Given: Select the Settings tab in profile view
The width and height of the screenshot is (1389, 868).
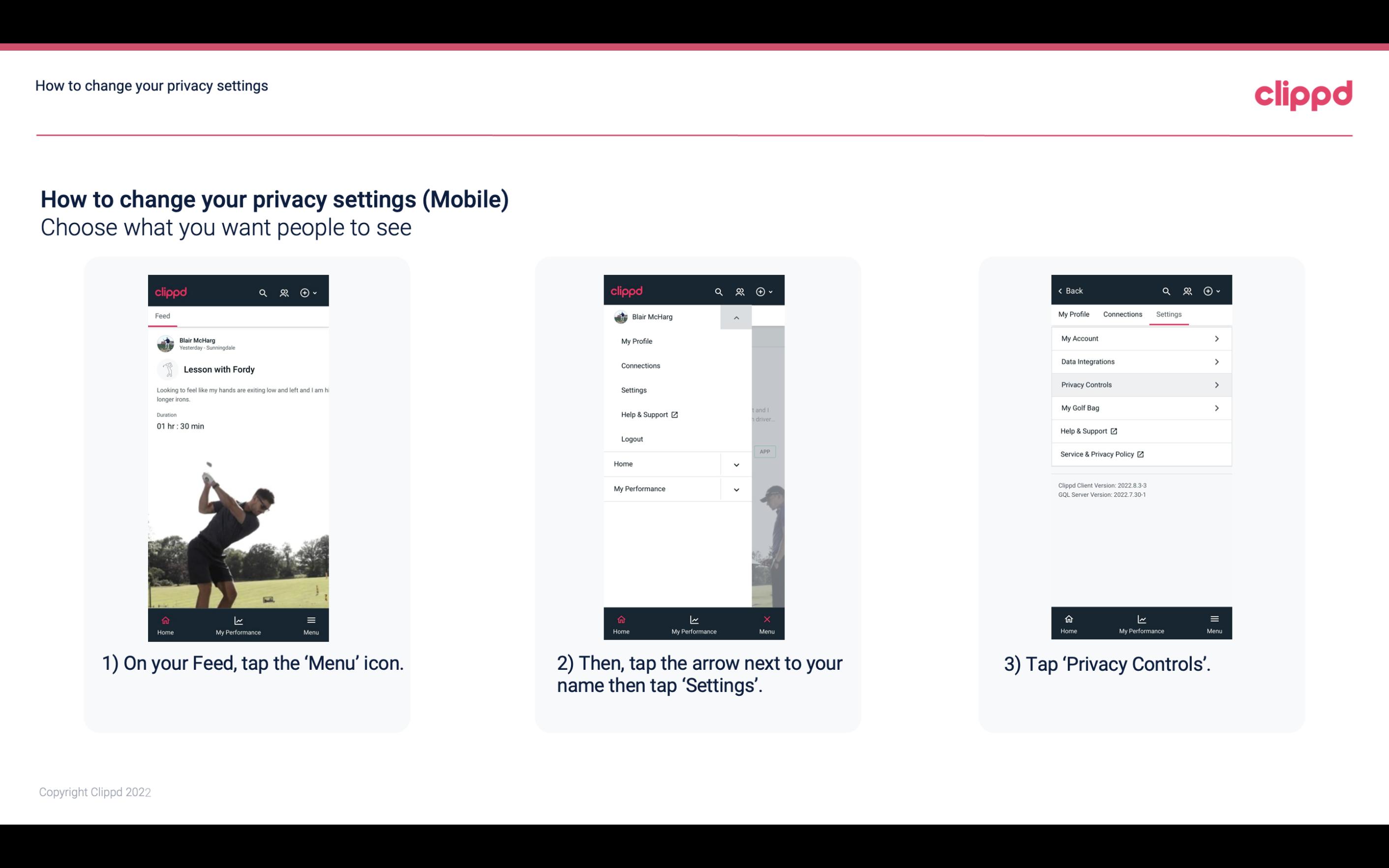Looking at the screenshot, I should click(1168, 314).
